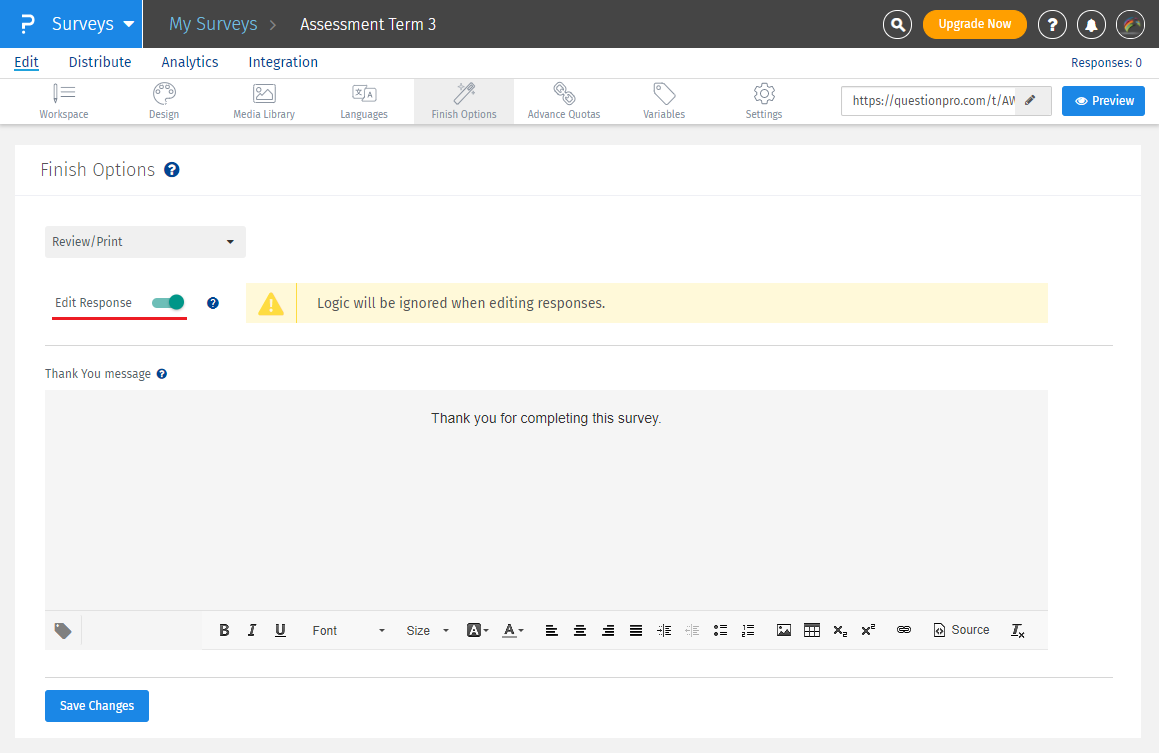Open the Settings gear icon
Viewport: 1159px width, 753px height.
coord(764,94)
